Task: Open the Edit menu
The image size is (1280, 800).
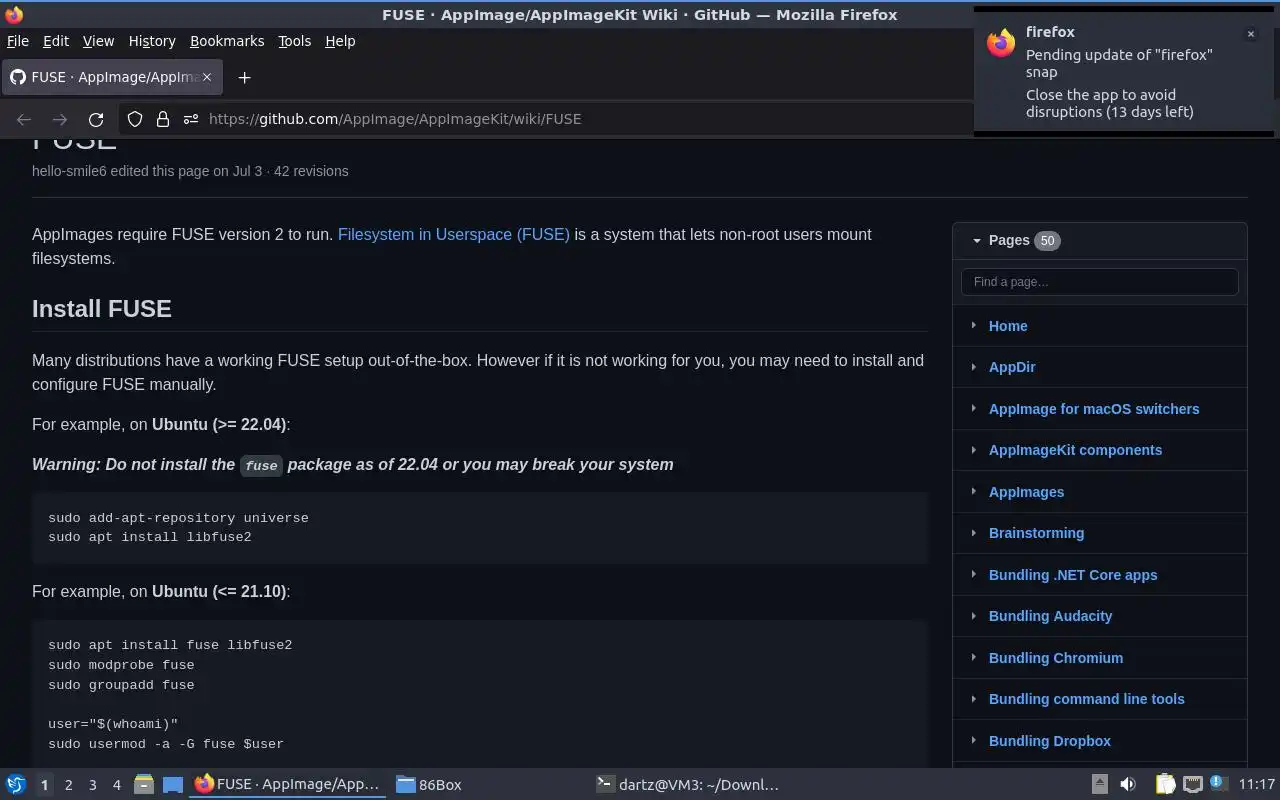Action: click(56, 41)
